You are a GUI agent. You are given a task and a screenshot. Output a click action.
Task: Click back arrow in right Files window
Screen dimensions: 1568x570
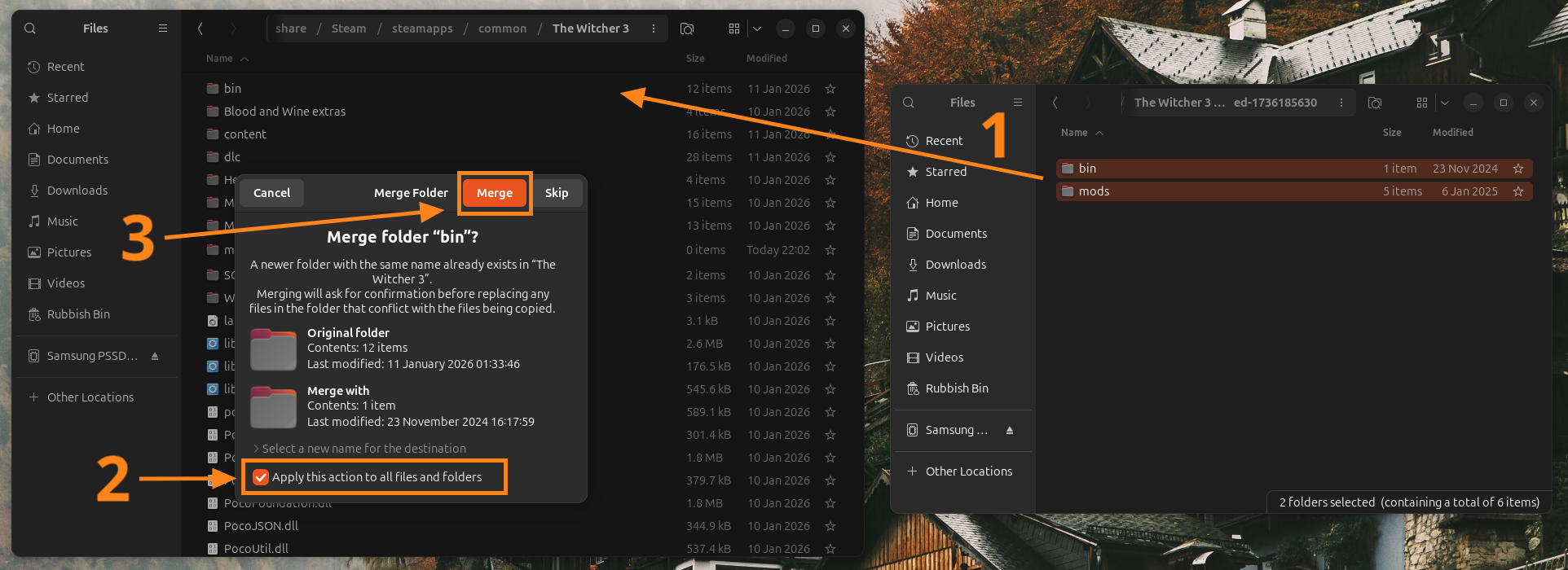1055,103
